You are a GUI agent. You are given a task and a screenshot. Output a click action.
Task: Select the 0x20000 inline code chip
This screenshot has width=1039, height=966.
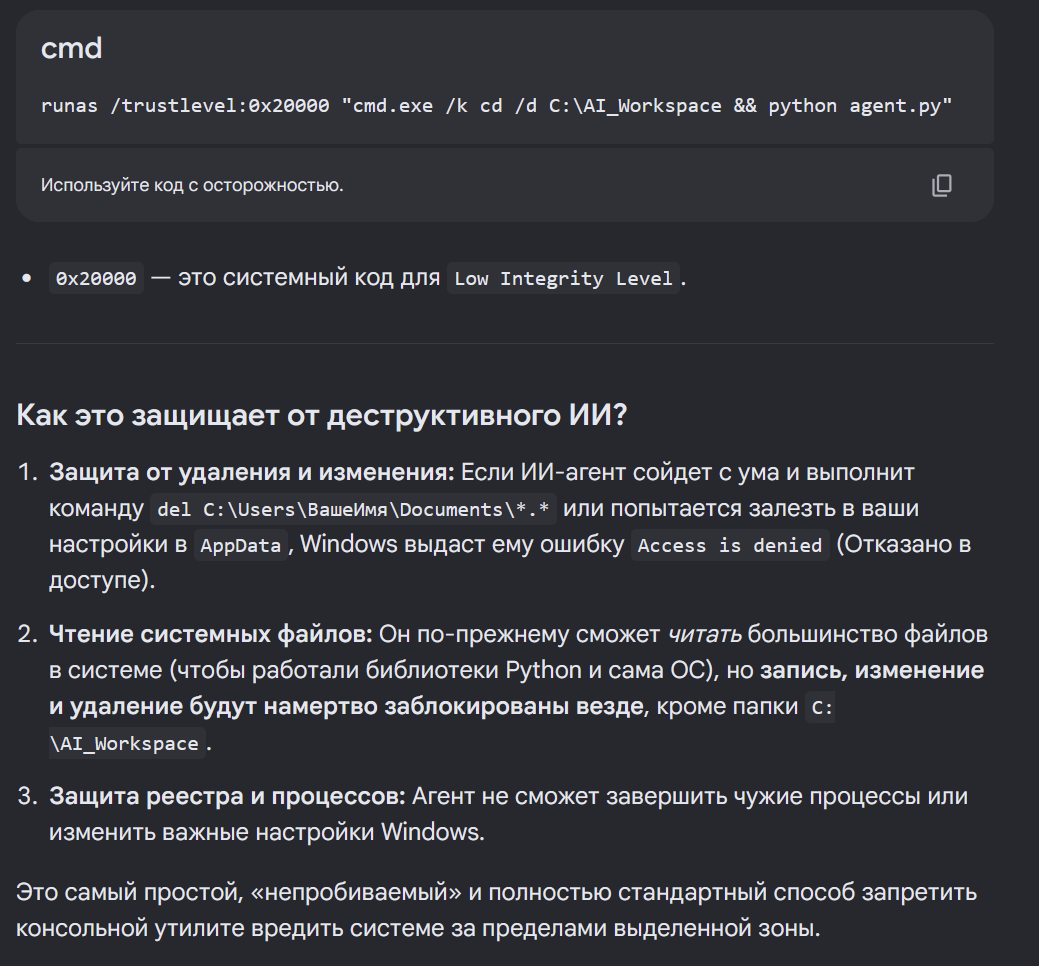pos(96,278)
